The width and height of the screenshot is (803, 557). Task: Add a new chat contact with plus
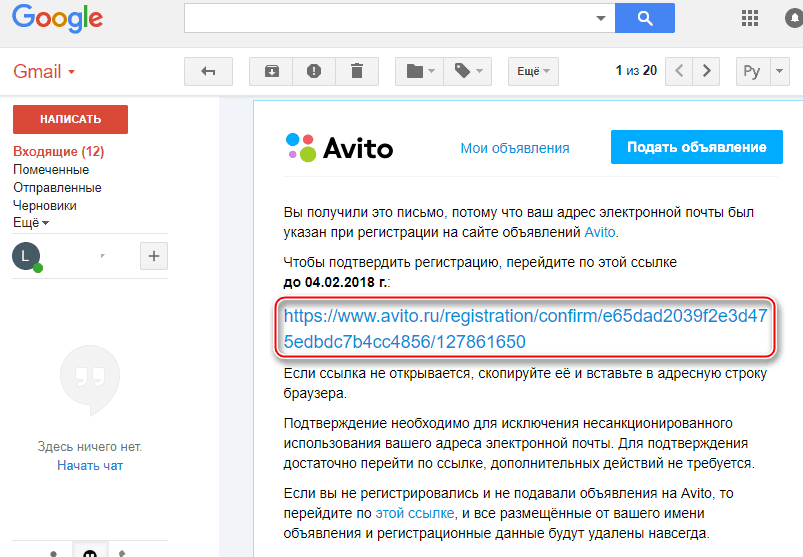point(153,256)
